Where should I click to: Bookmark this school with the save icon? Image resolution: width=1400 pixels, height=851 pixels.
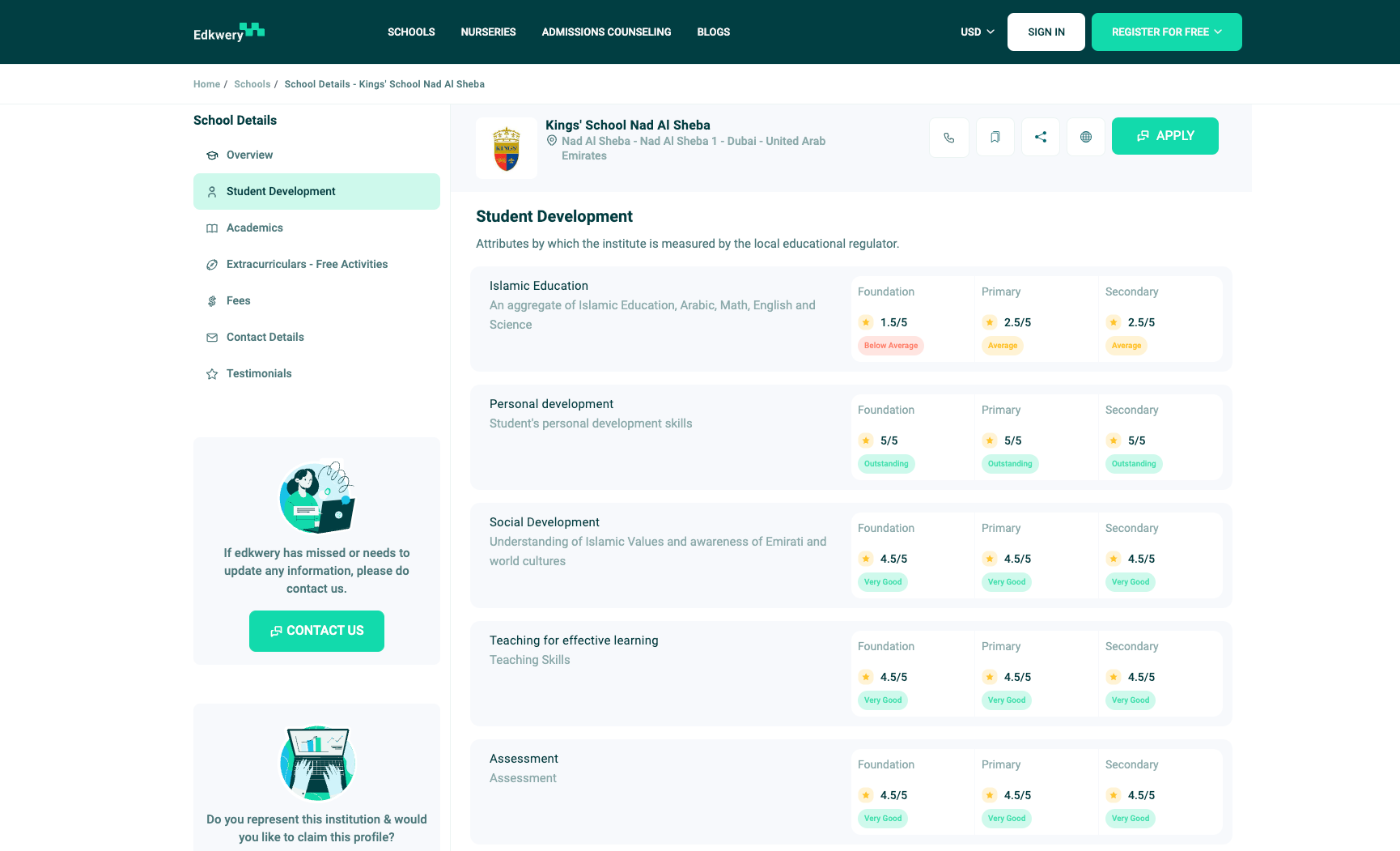pyautogui.click(x=995, y=137)
